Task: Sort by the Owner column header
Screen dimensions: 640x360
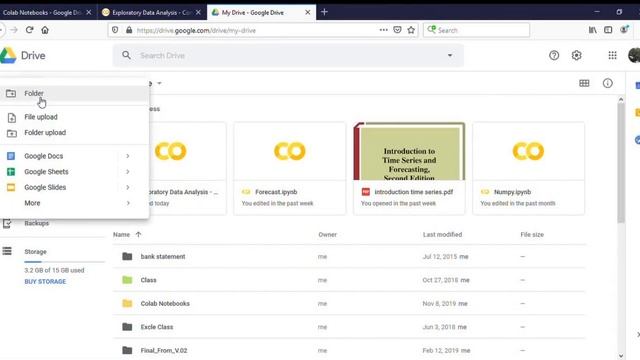Action: point(327,235)
